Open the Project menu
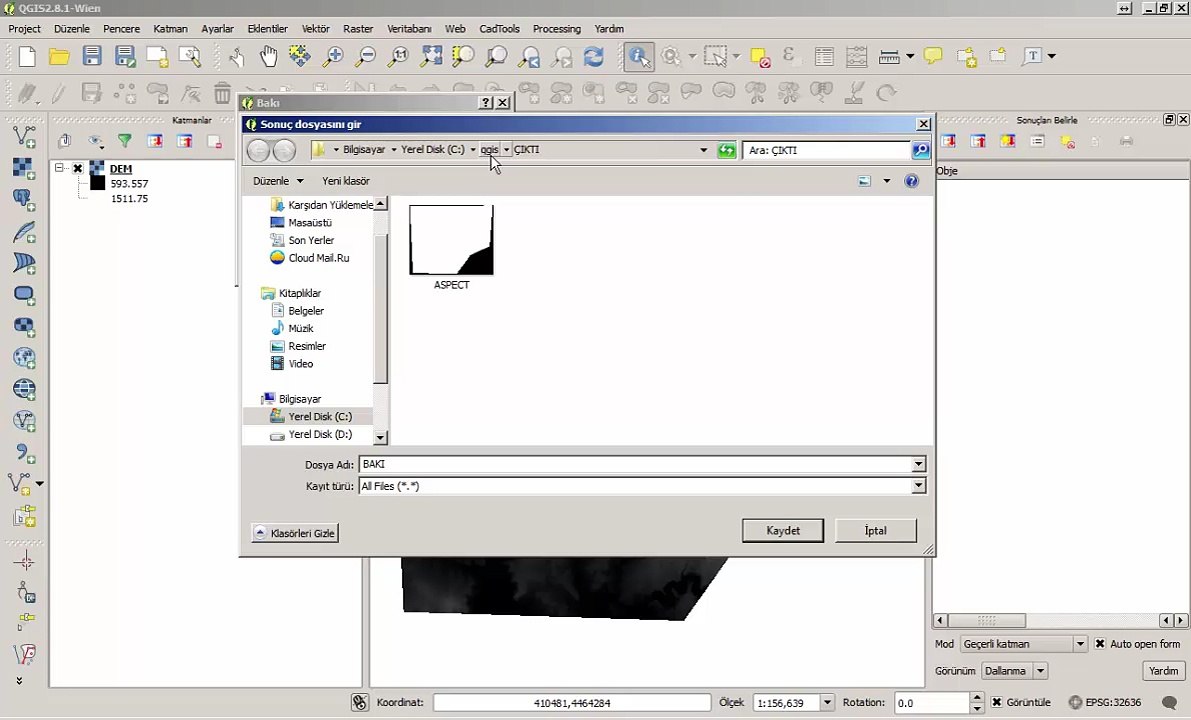This screenshot has height=720, width=1191. 24,29
